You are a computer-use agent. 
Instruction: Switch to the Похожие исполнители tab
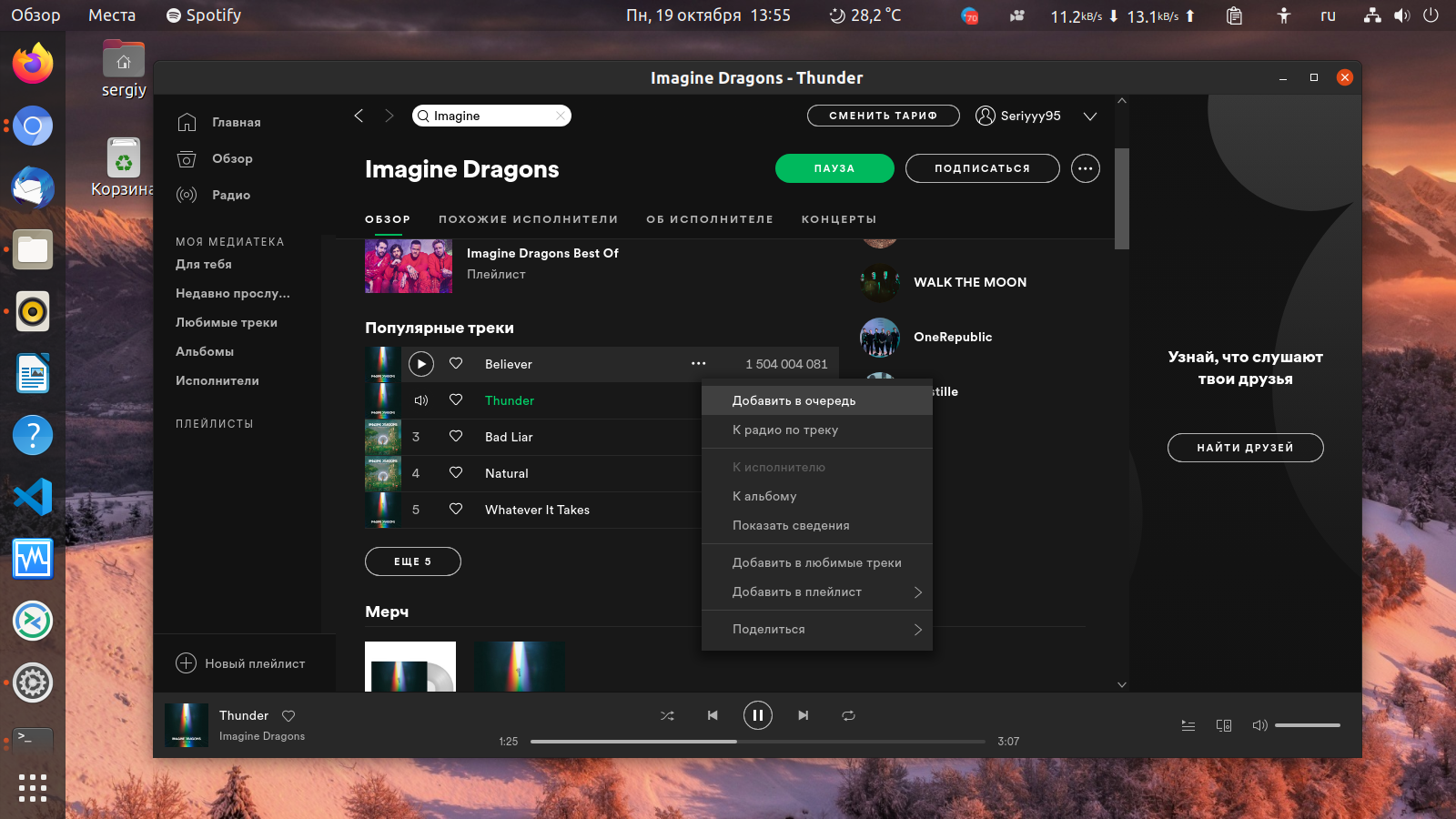point(528,219)
